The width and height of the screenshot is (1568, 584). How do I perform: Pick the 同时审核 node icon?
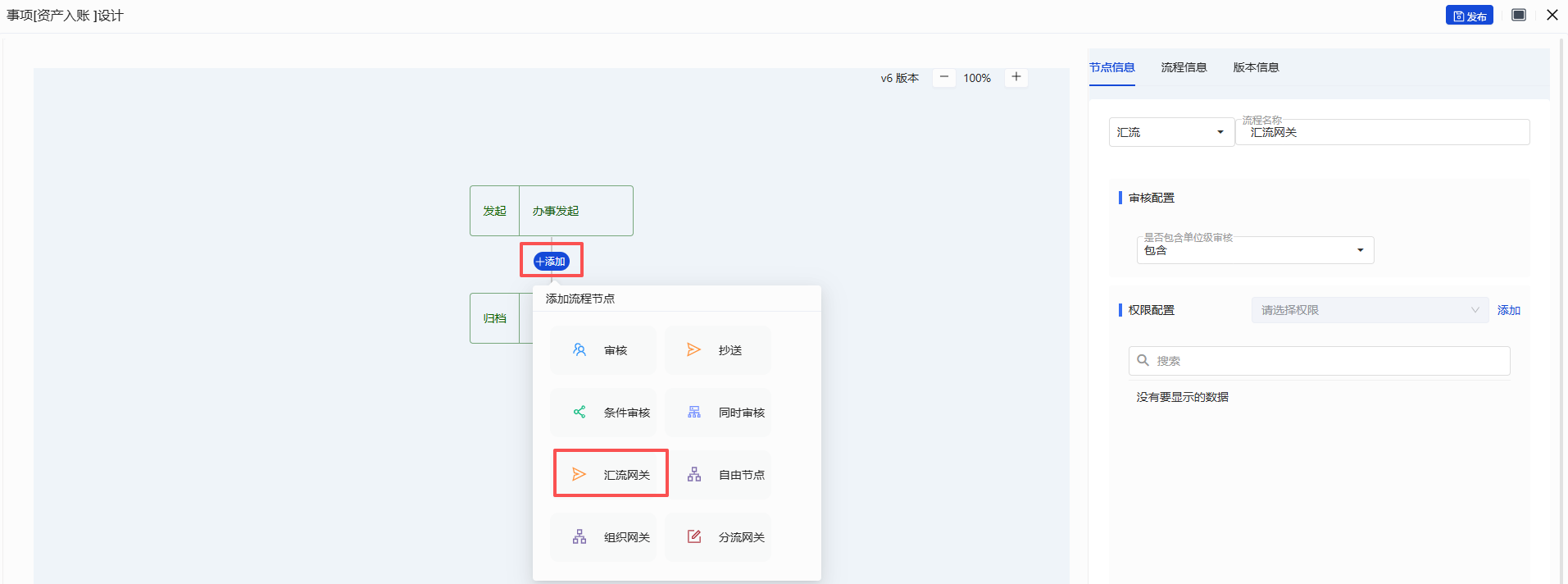(694, 413)
